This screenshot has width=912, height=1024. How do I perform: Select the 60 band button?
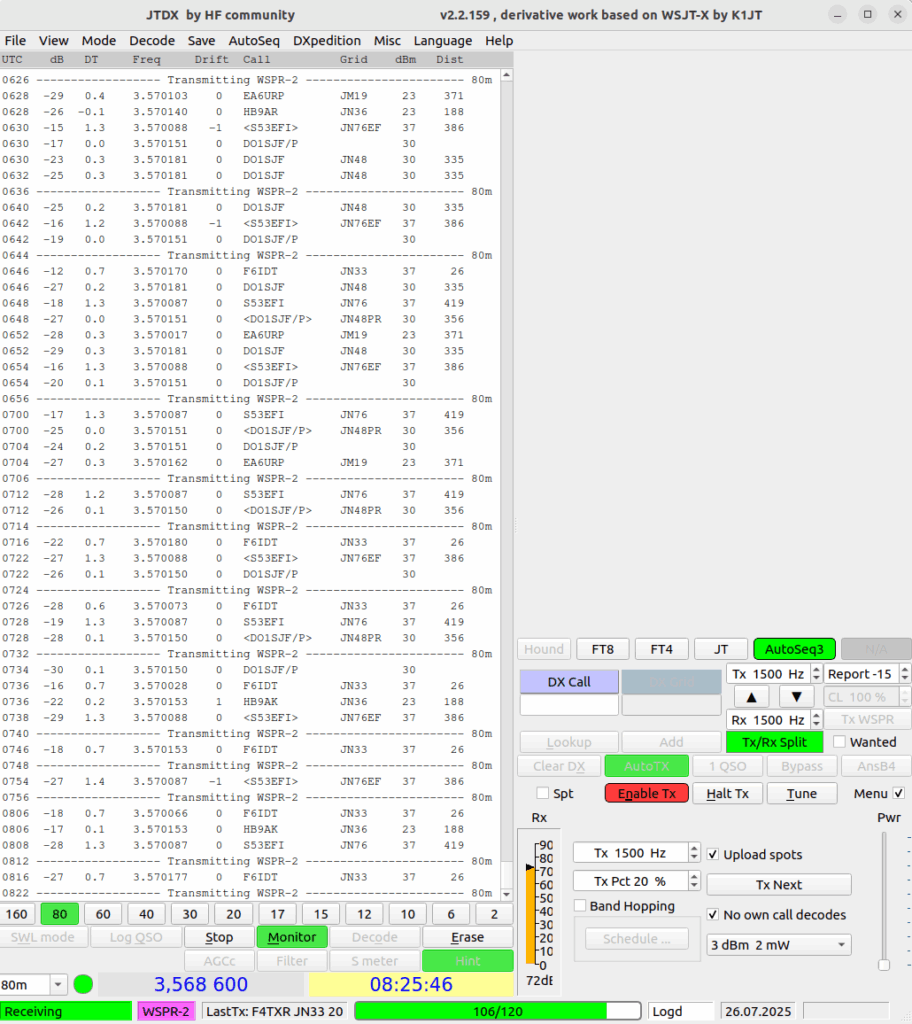[x=103, y=914]
